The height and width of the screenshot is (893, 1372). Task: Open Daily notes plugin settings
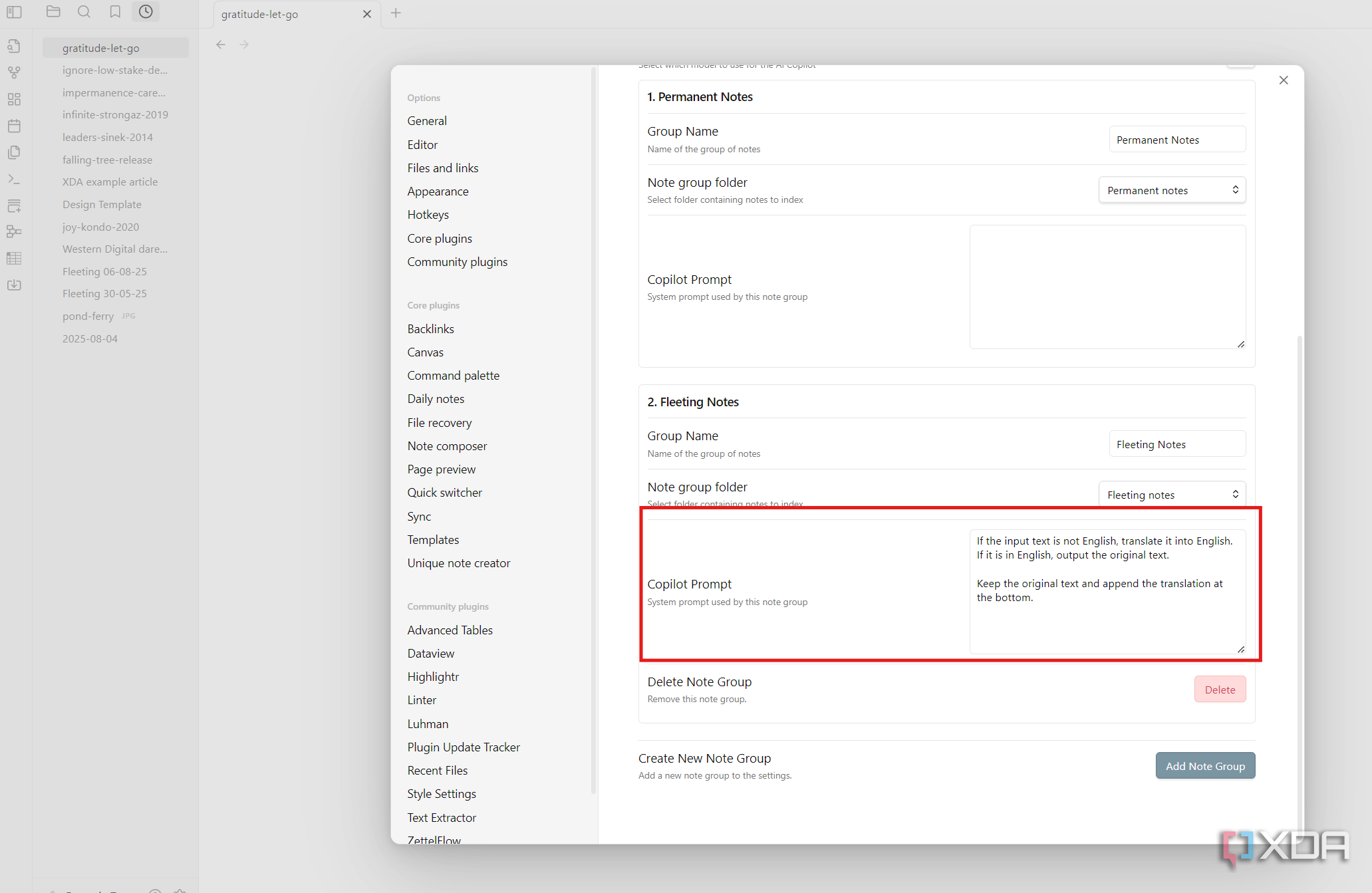pos(436,398)
